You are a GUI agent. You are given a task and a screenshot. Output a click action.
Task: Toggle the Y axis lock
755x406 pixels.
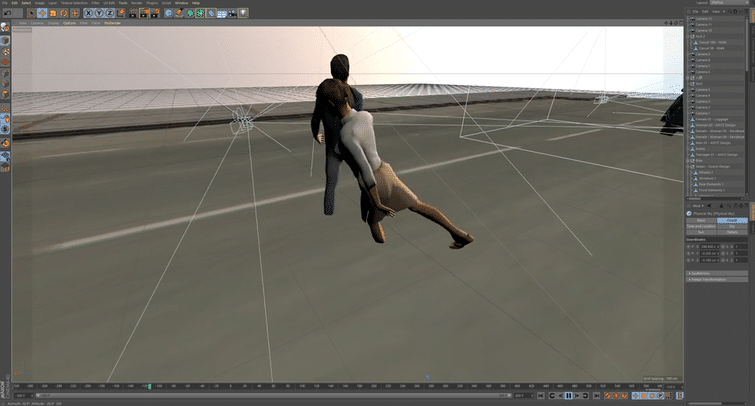coord(99,13)
